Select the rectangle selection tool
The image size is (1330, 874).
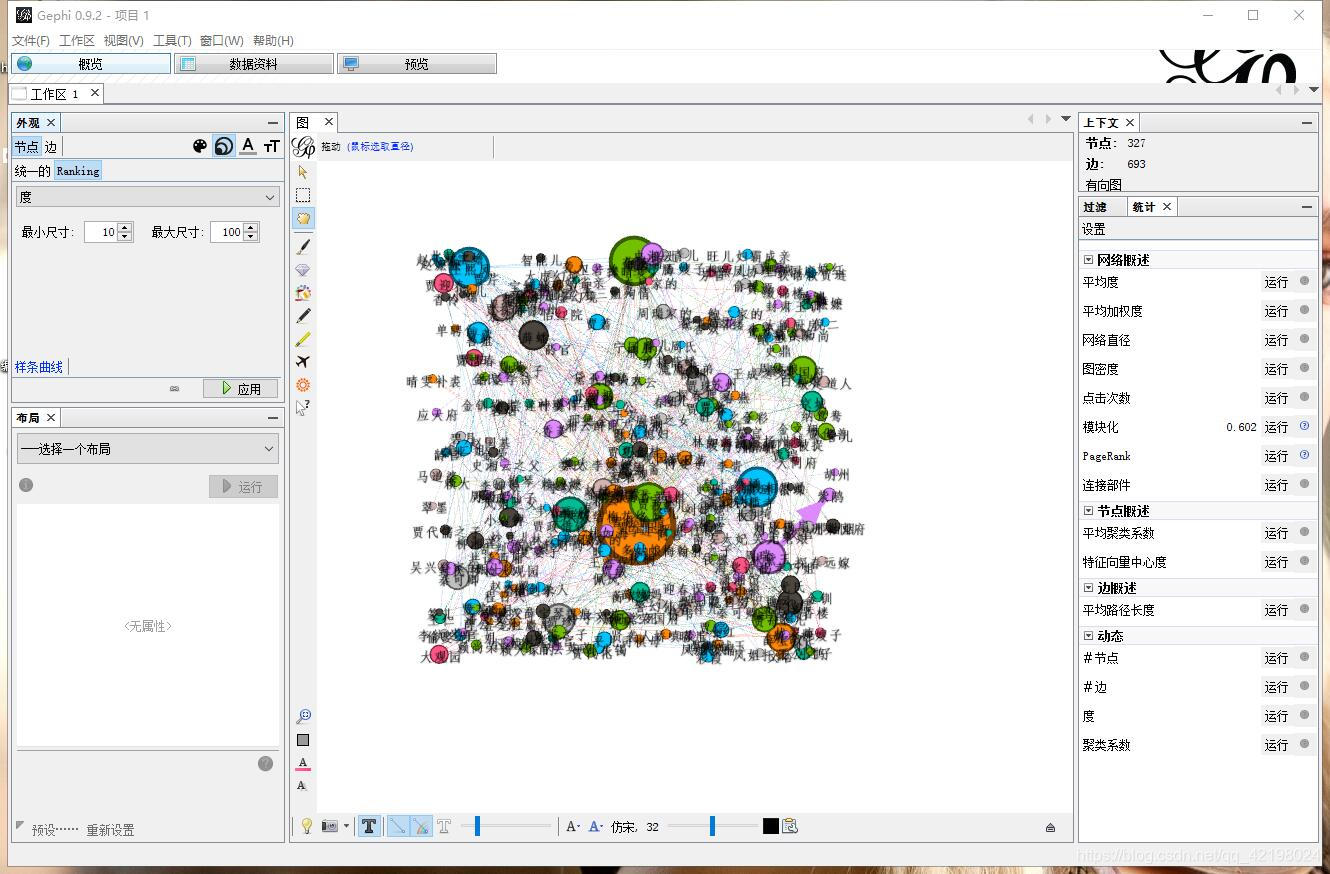pos(303,195)
